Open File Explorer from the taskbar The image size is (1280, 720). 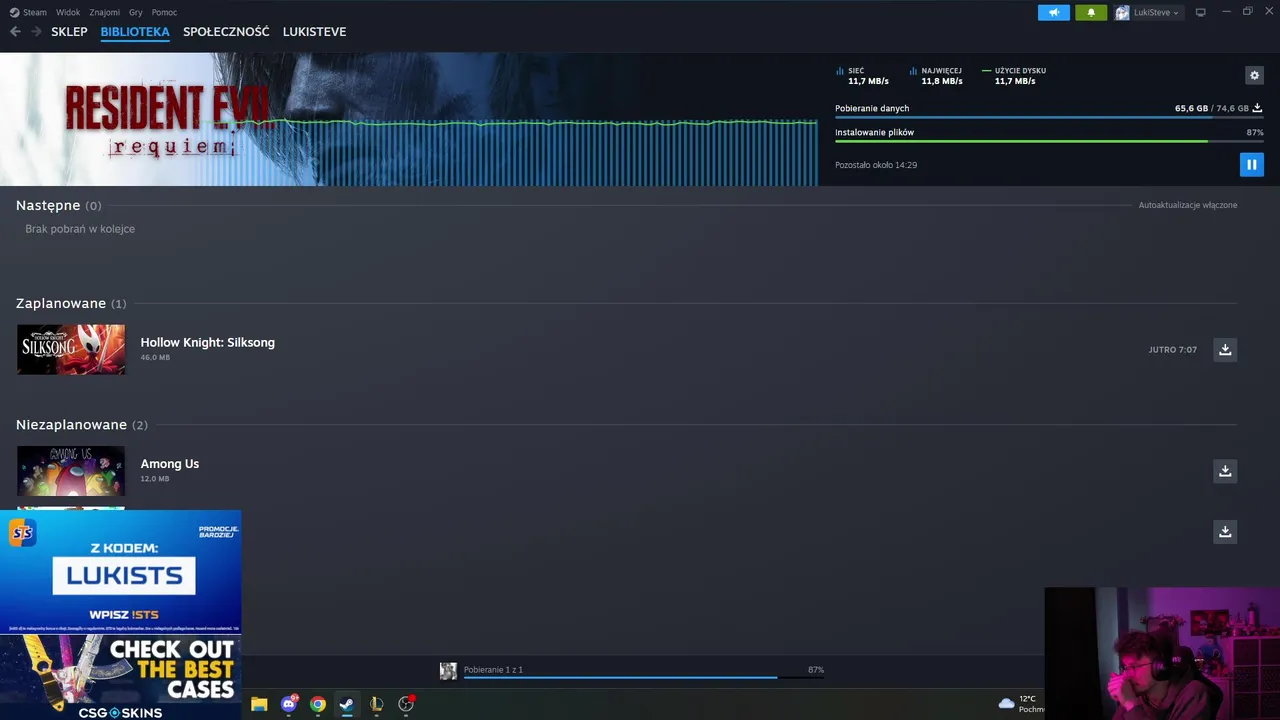(259, 704)
